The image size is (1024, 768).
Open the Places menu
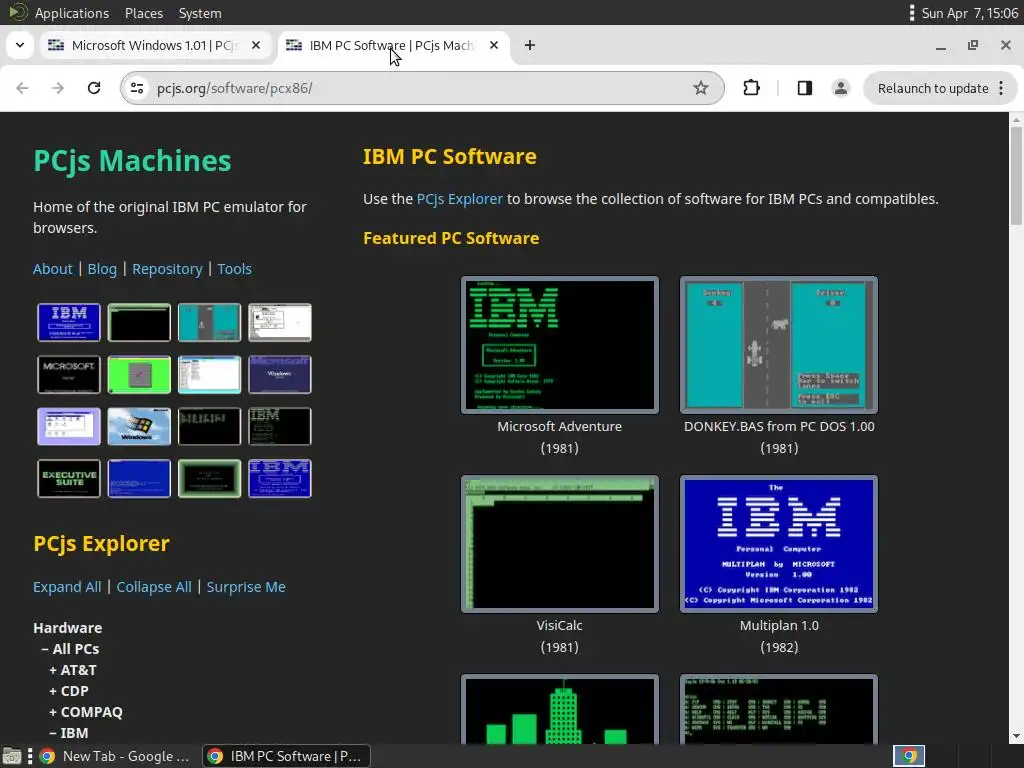coord(144,13)
